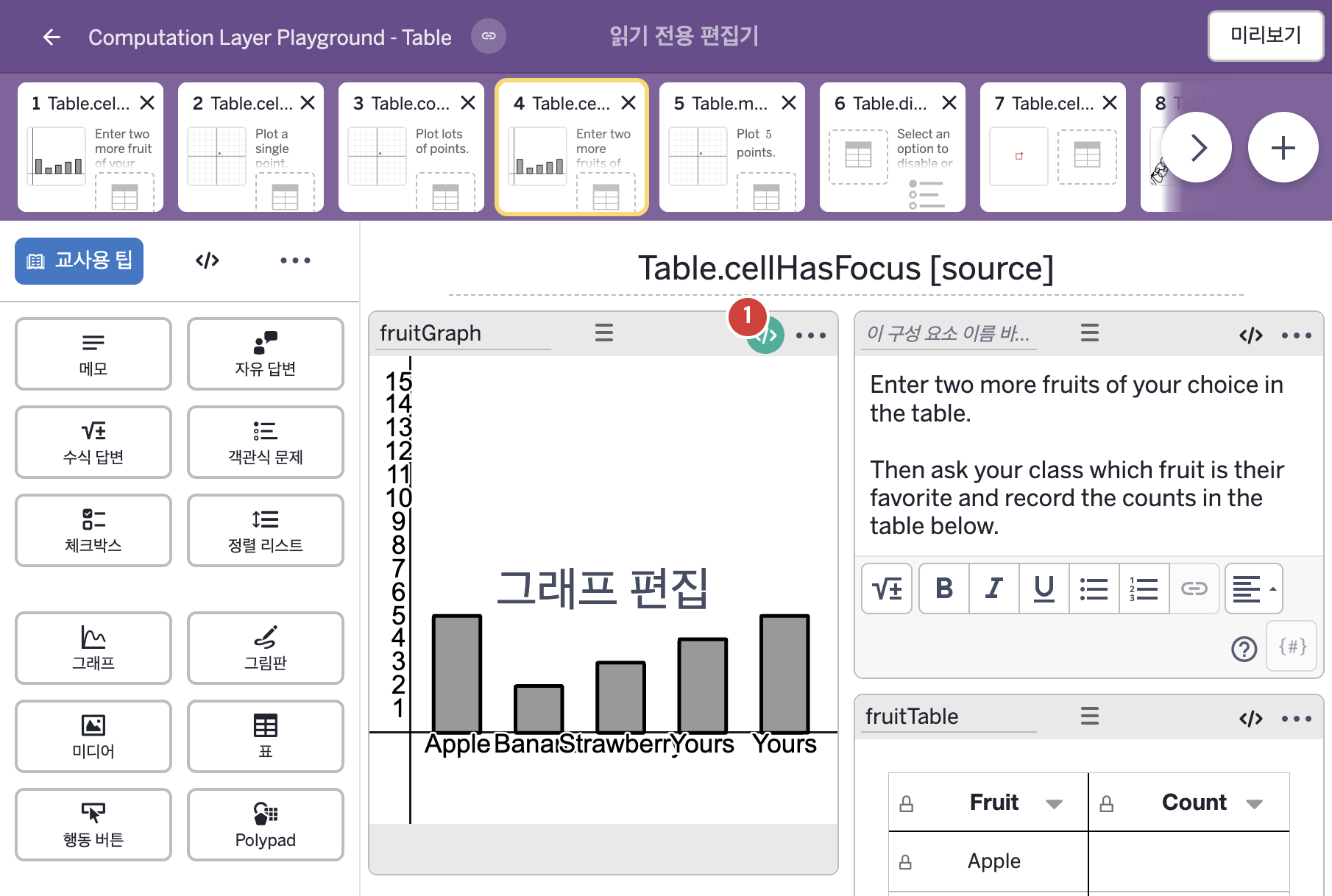Open the left panel more options dots

[295, 260]
